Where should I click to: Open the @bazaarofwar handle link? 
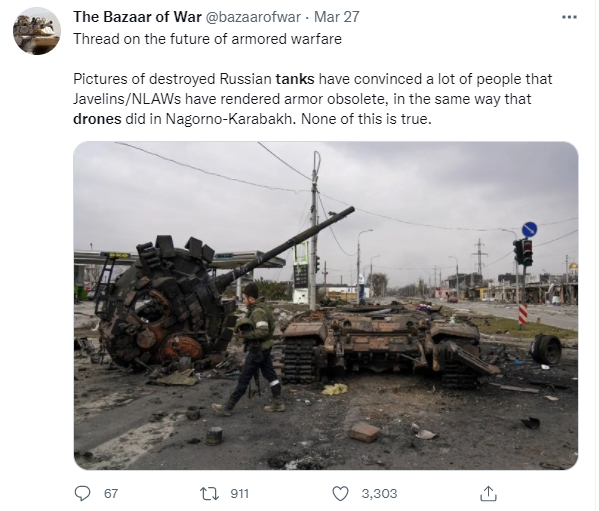[253, 17]
